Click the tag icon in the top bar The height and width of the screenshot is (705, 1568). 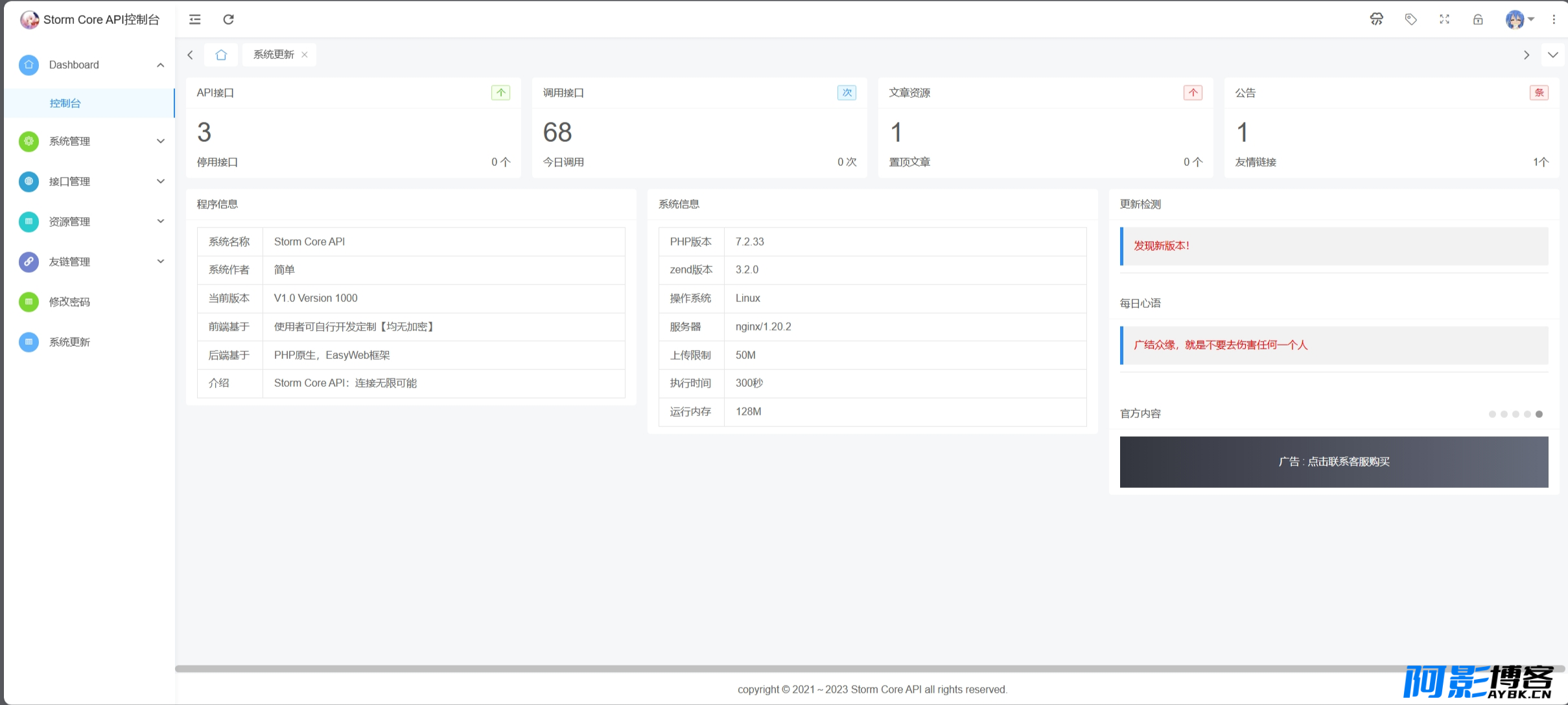click(x=1410, y=19)
